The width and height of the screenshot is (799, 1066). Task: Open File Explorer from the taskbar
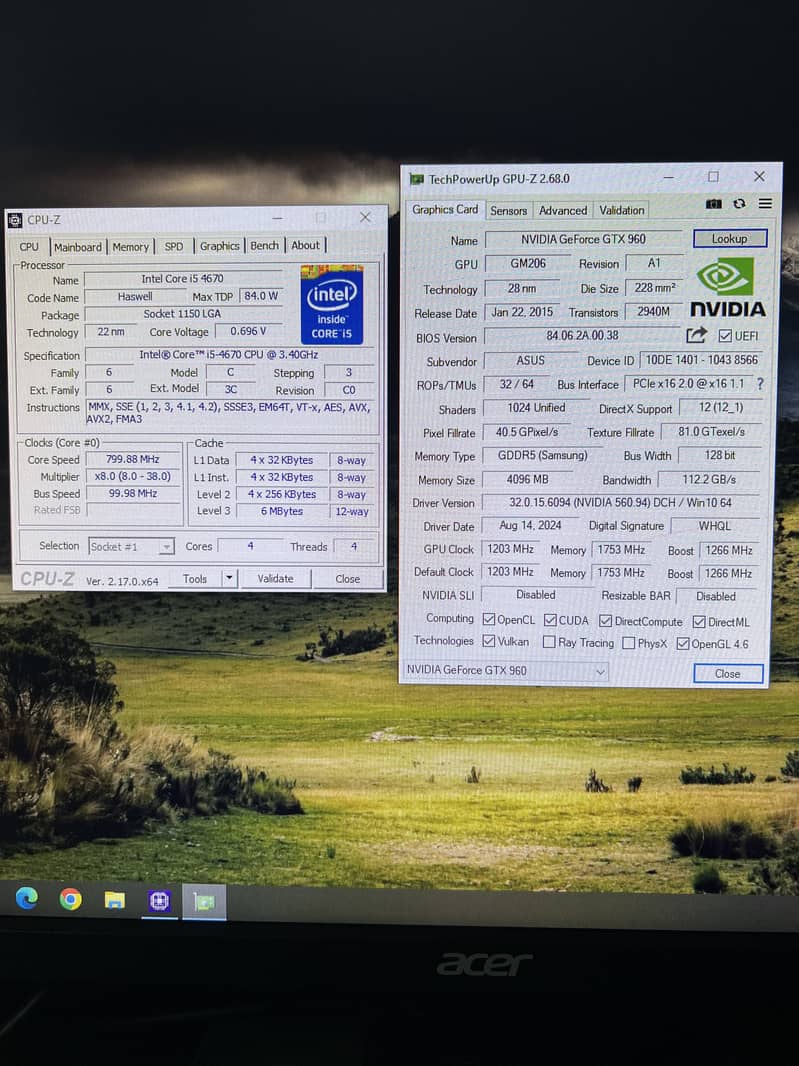click(x=114, y=900)
